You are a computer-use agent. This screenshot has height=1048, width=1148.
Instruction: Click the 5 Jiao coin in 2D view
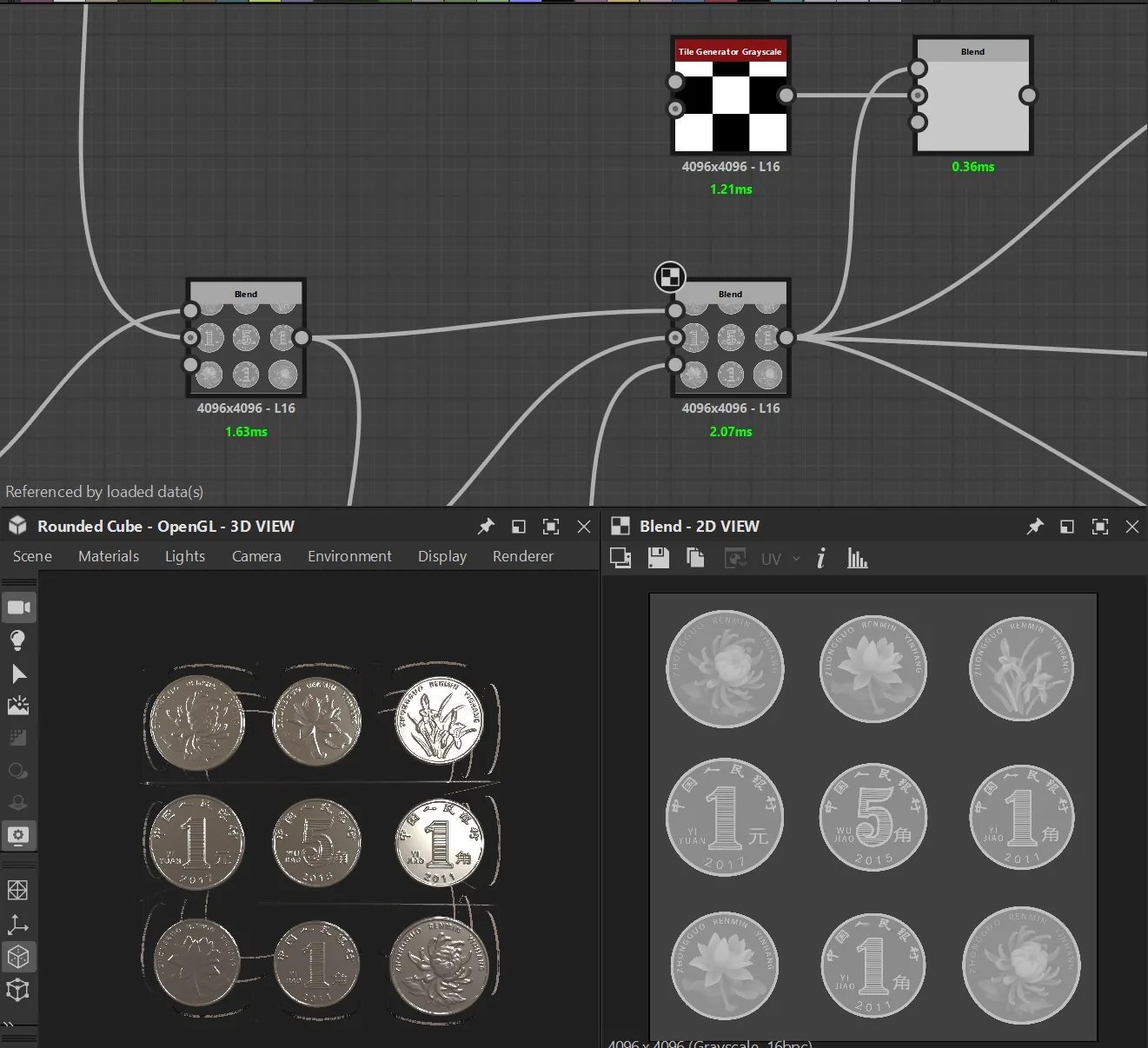[x=873, y=817]
